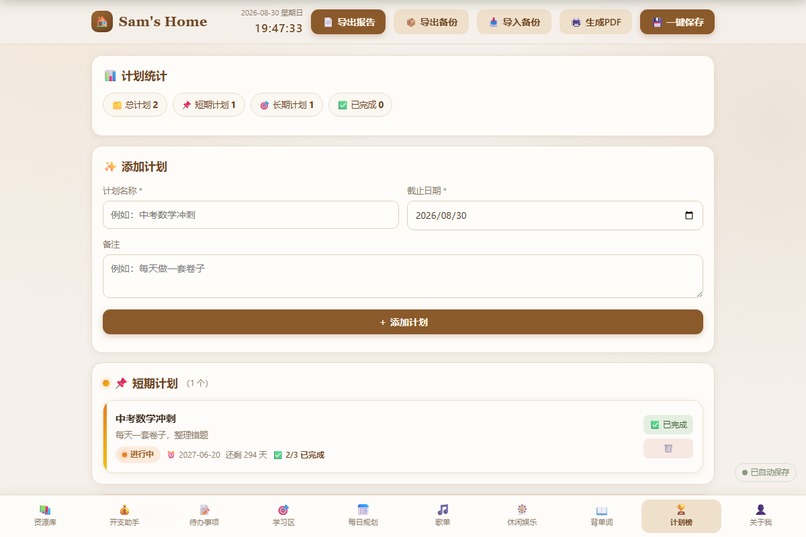The image size is (806, 537).
Task: Focus the 计划名称 input field
Action: 251,215
